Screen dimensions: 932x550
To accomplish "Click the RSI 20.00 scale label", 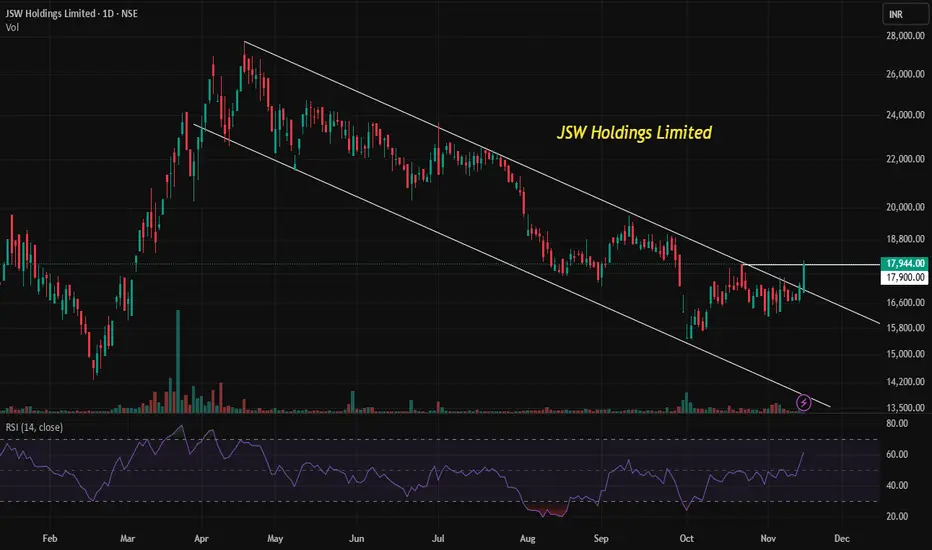I will [897, 516].
